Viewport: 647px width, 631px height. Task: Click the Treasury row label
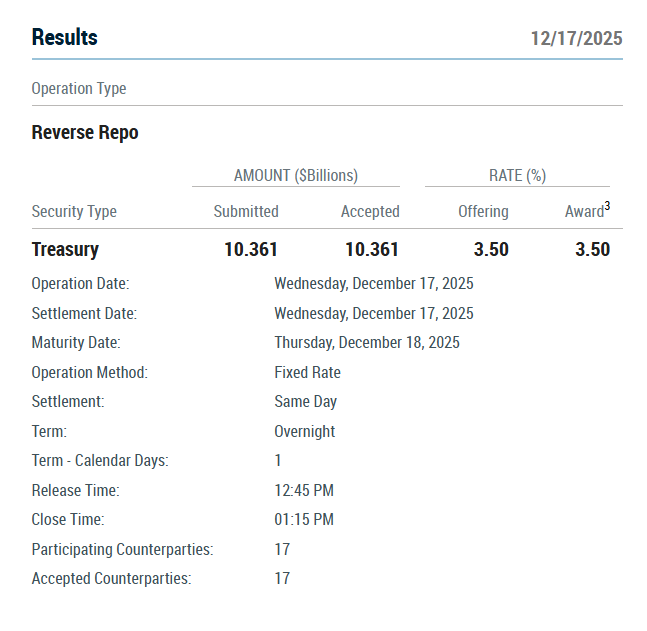pos(65,250)
